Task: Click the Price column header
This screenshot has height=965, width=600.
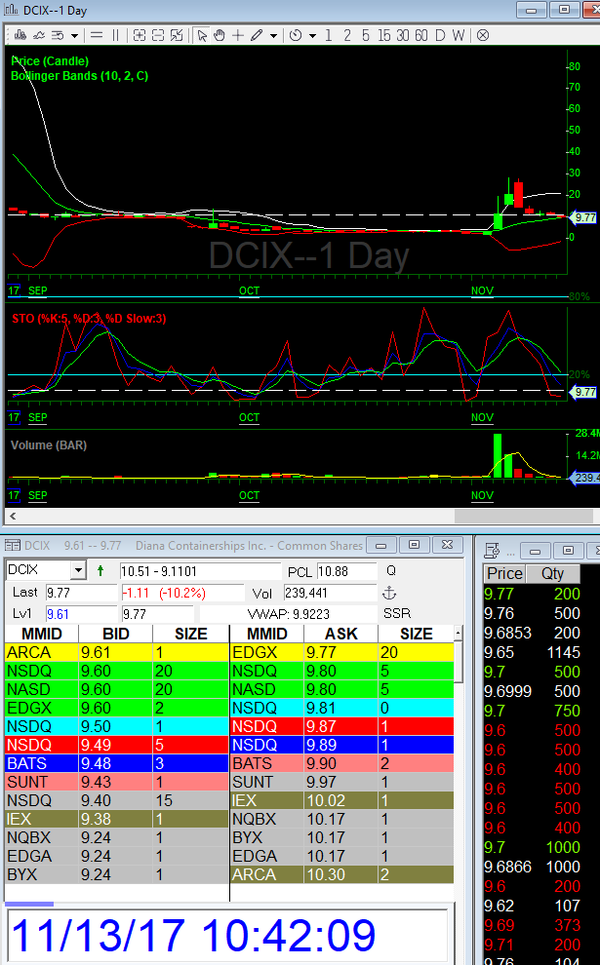Action: pyautogui.click(x=505, y=574)
